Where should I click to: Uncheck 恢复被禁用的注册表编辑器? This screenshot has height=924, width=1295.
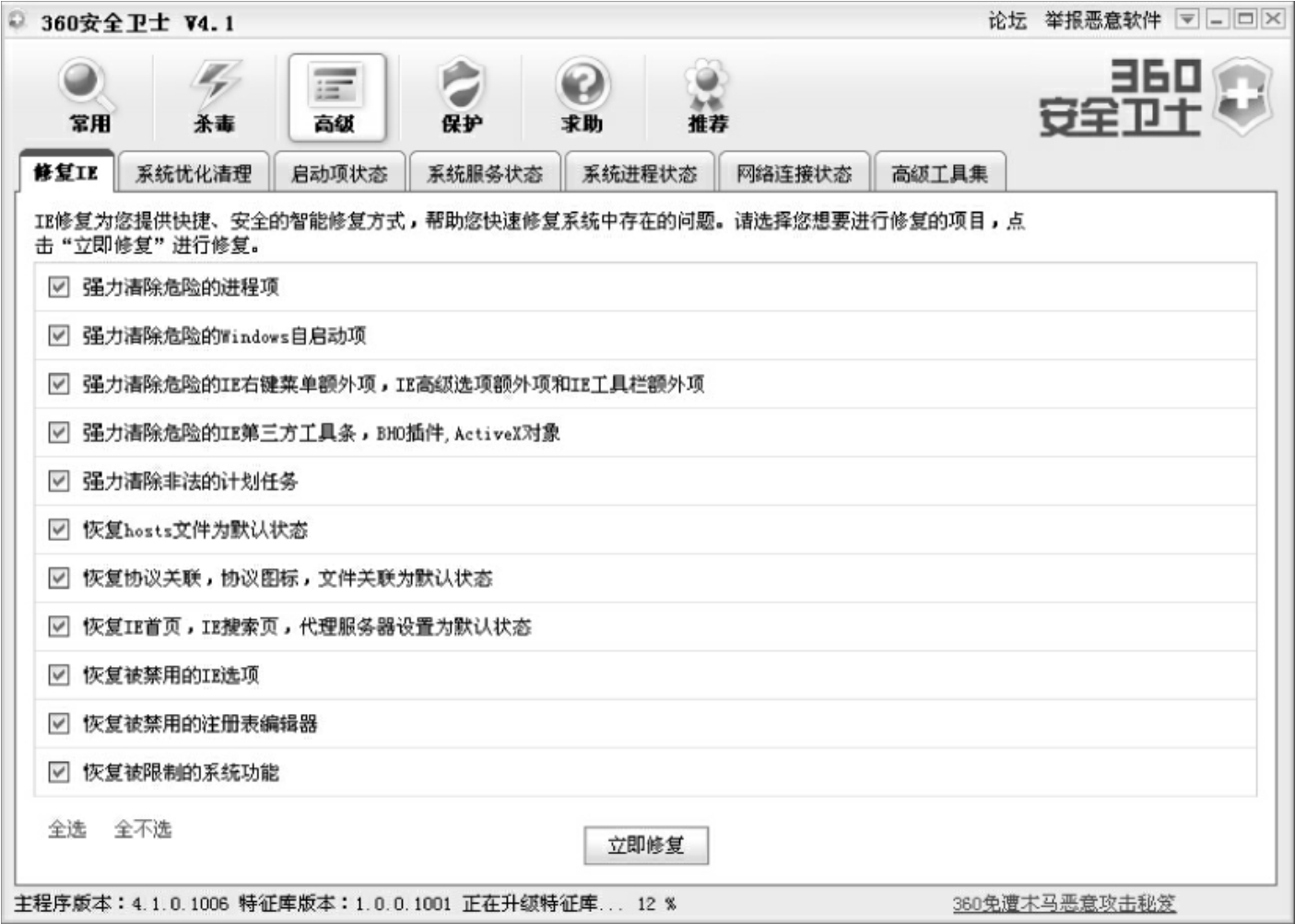point(59,723)
